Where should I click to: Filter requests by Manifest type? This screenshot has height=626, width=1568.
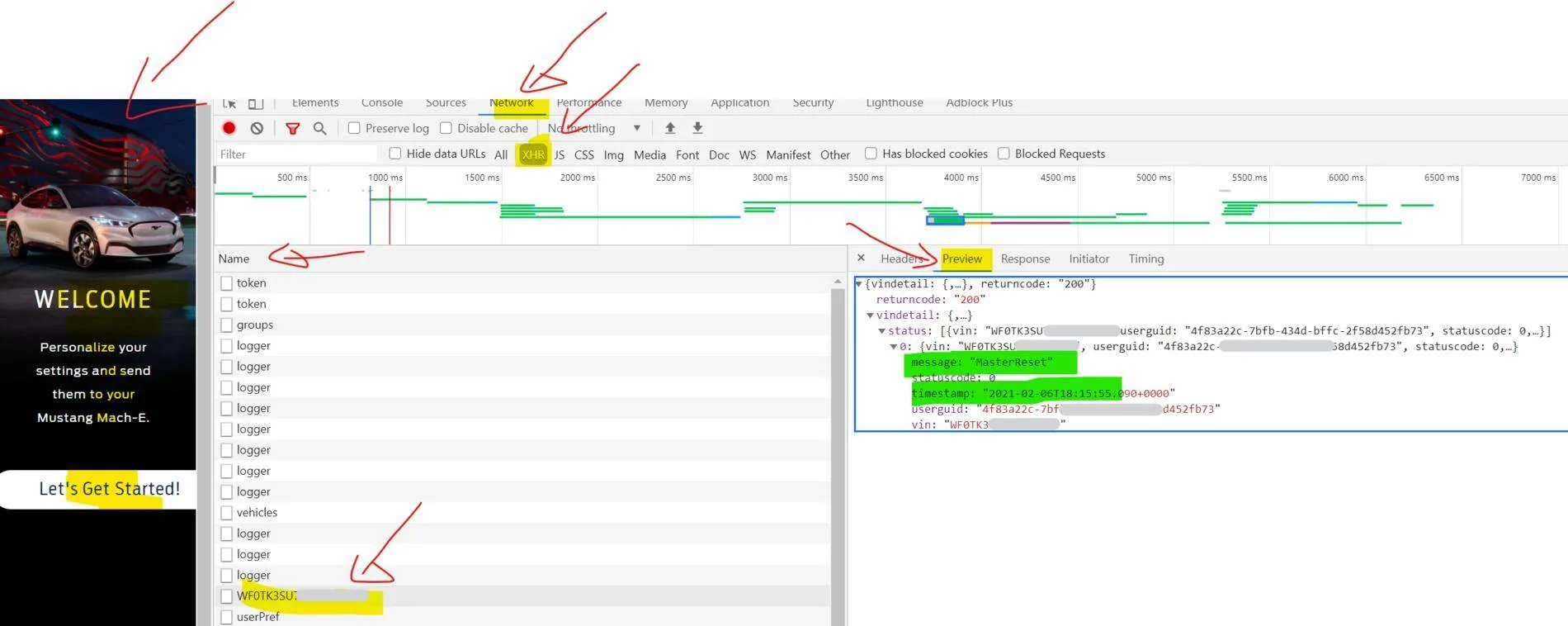click(788, 154)
